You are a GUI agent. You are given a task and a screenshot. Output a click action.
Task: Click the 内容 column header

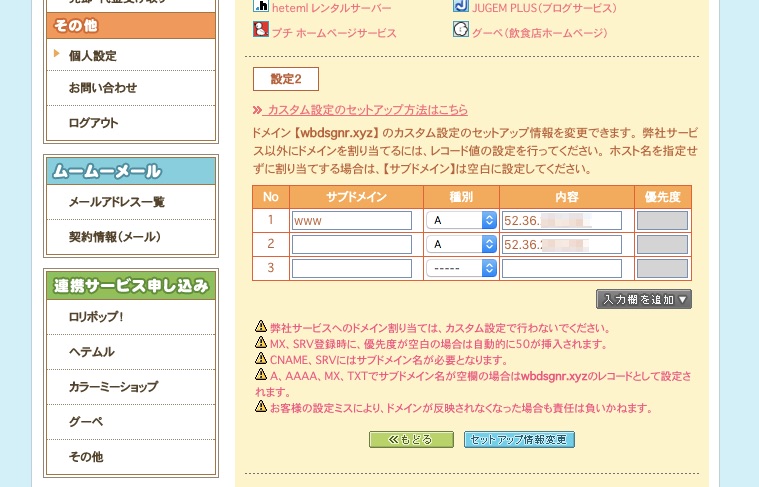tap(567, 197)
